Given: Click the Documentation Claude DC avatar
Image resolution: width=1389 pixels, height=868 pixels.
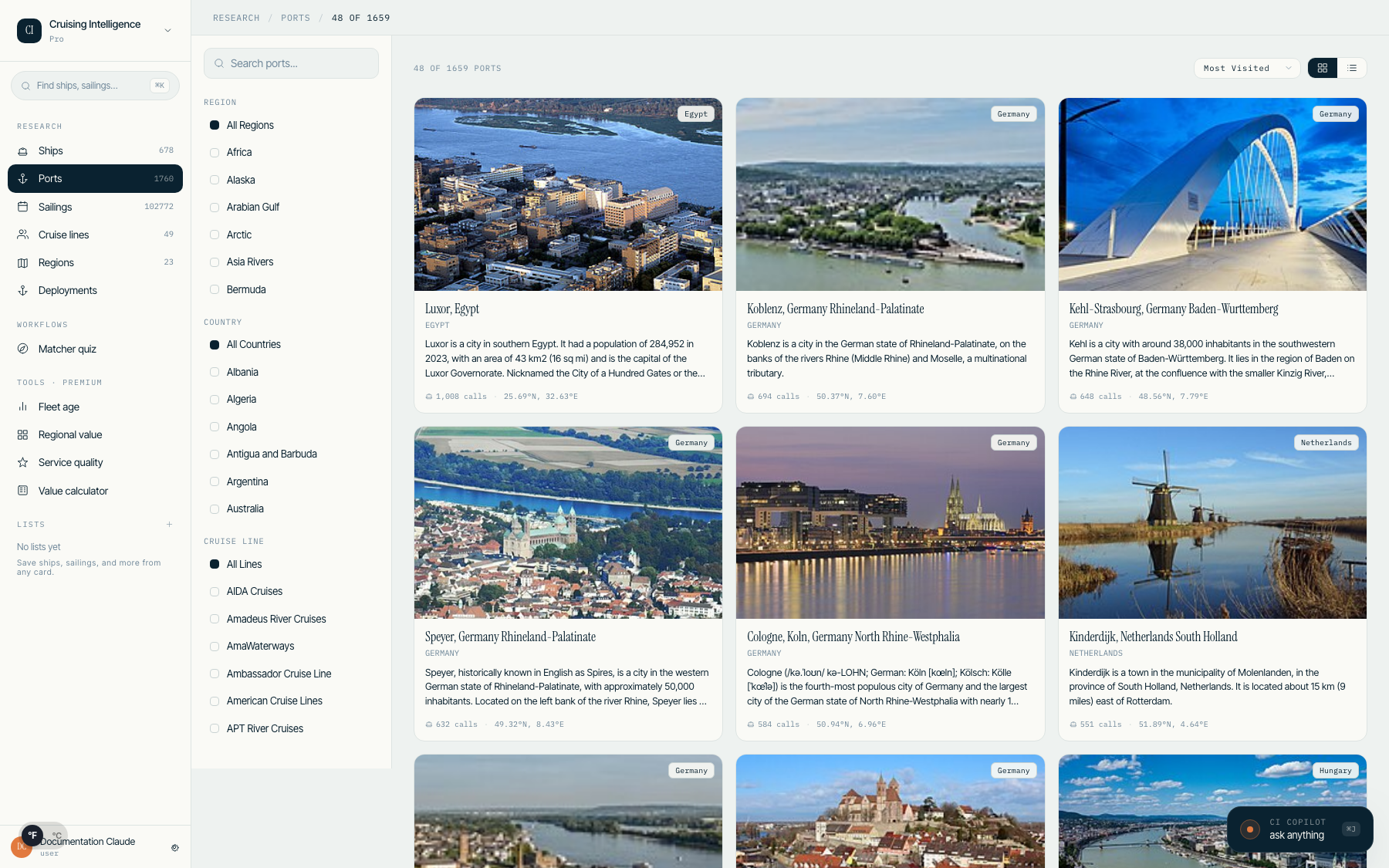Looking at the screenshot, I should pos(21,847).
